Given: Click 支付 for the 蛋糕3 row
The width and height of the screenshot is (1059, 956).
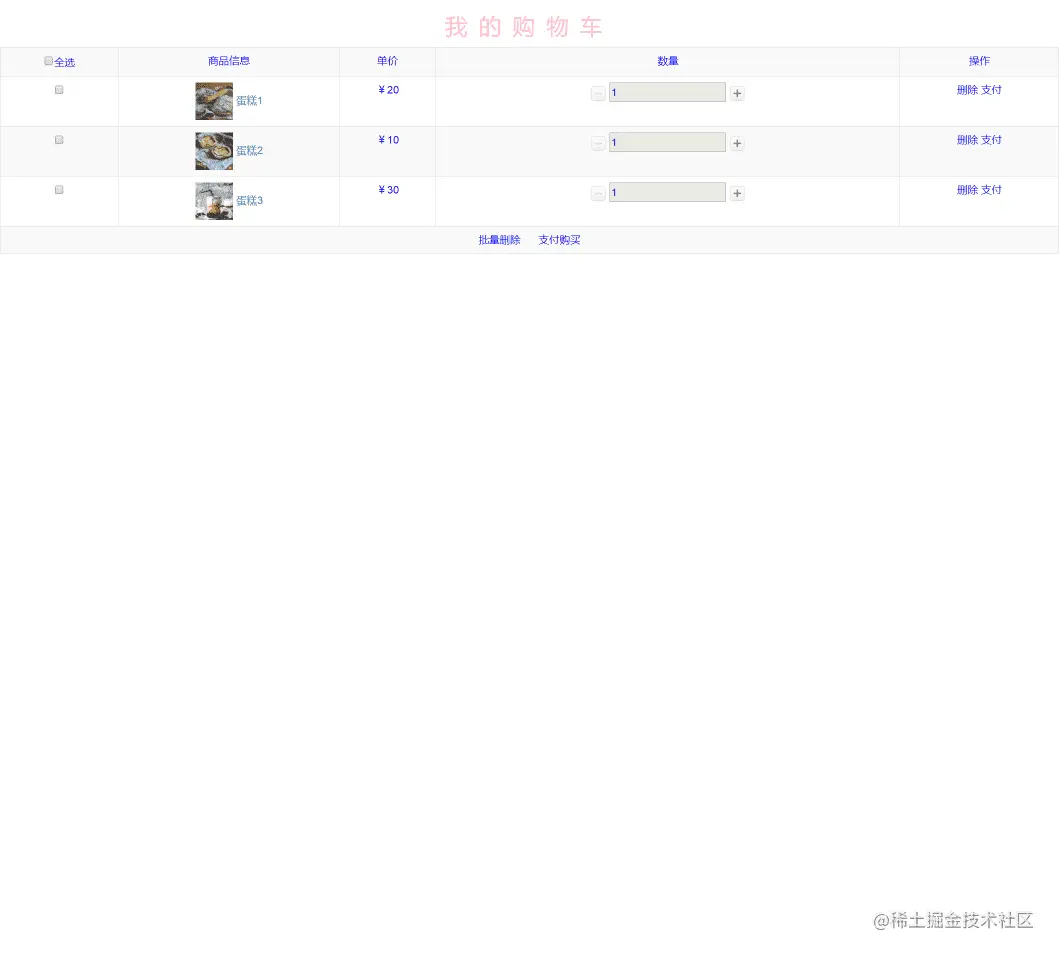Looking at the screenshot, I should [991, 190].
